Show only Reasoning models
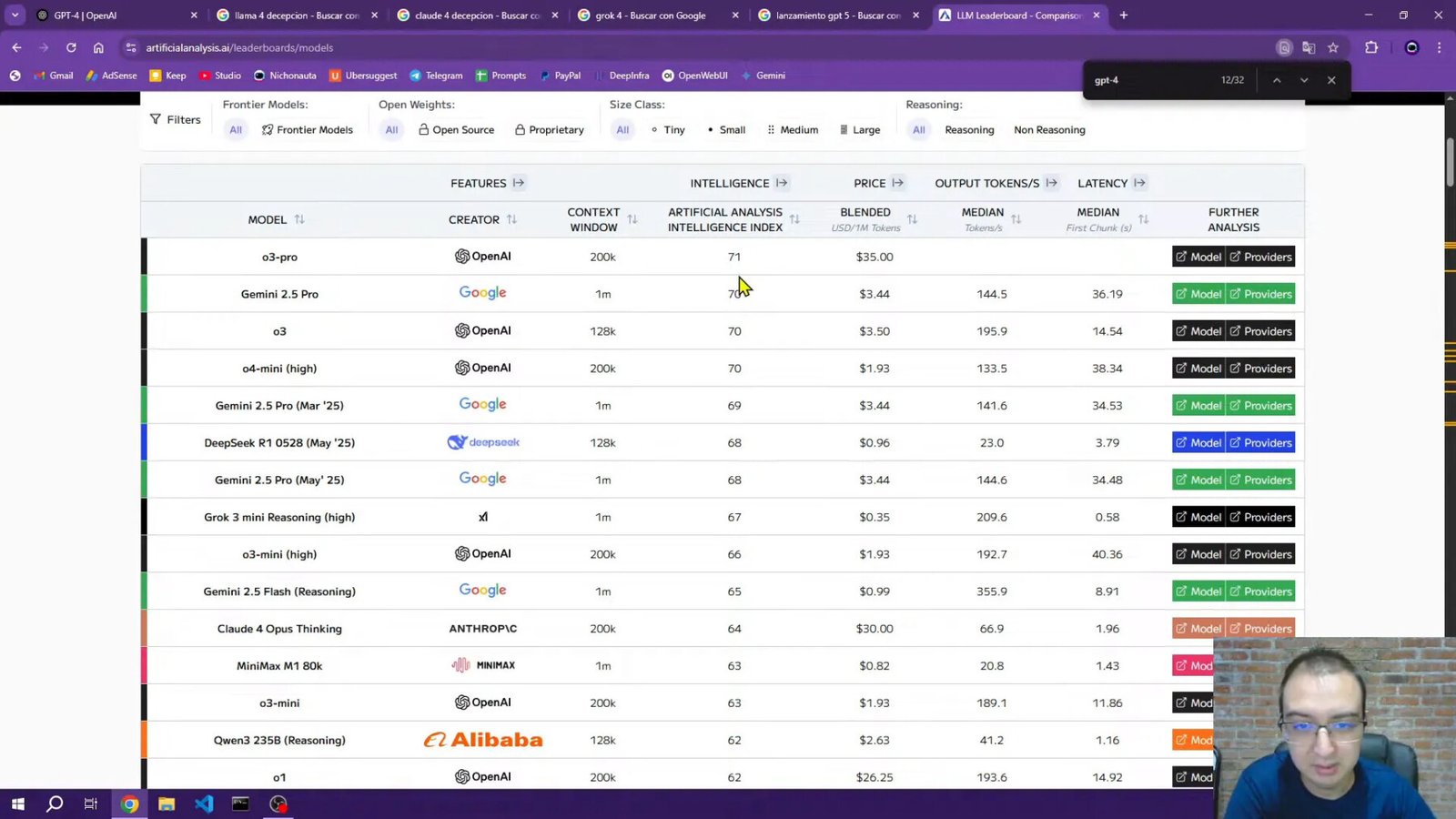 [969, 130]
